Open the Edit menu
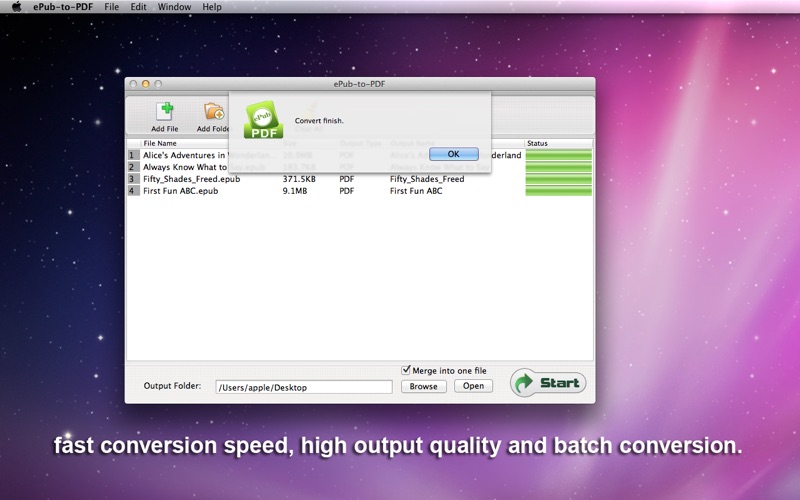The image size is (800, 500). click(x=138, y=7)
